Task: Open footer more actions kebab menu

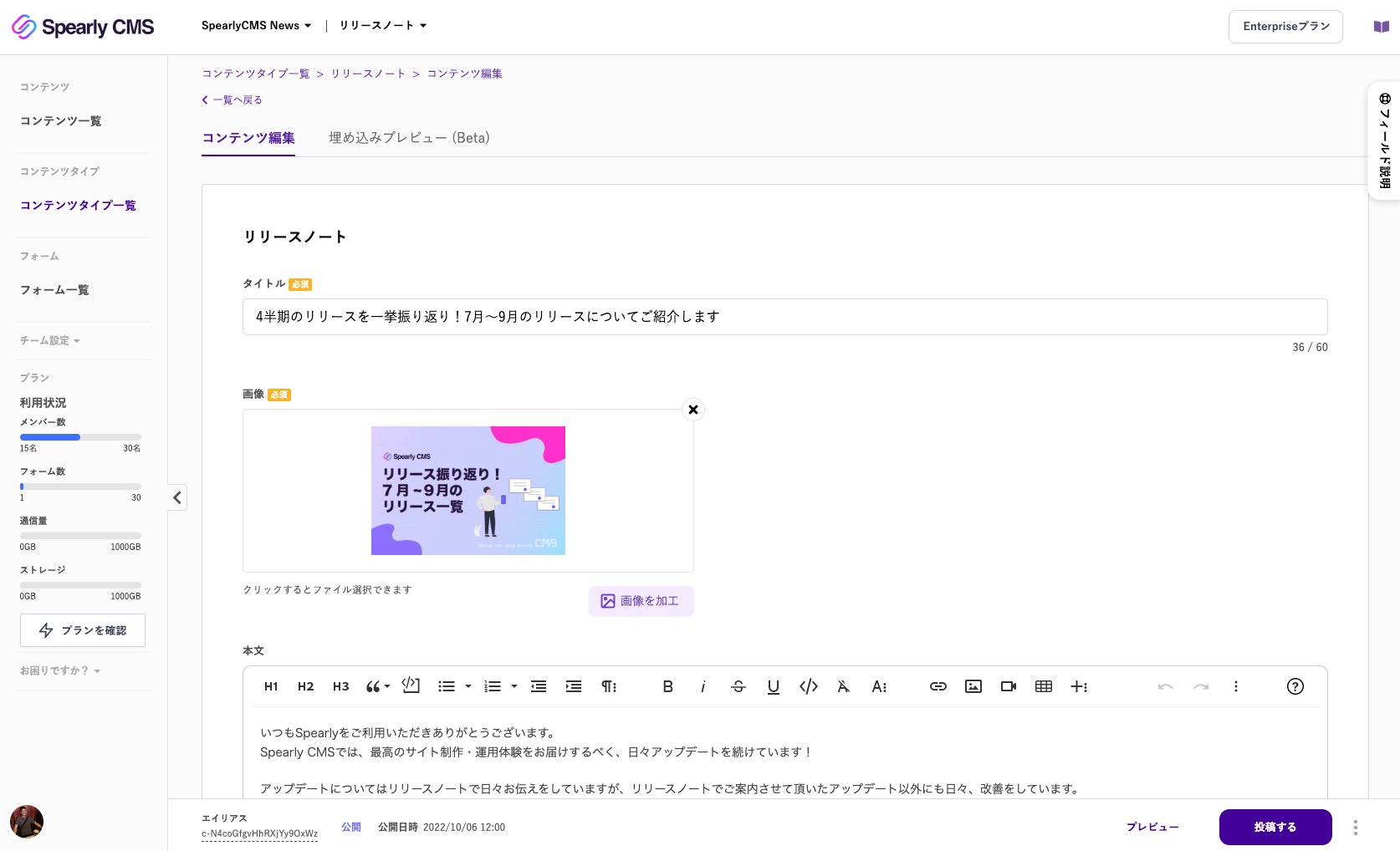Action: pos(1356,828)
